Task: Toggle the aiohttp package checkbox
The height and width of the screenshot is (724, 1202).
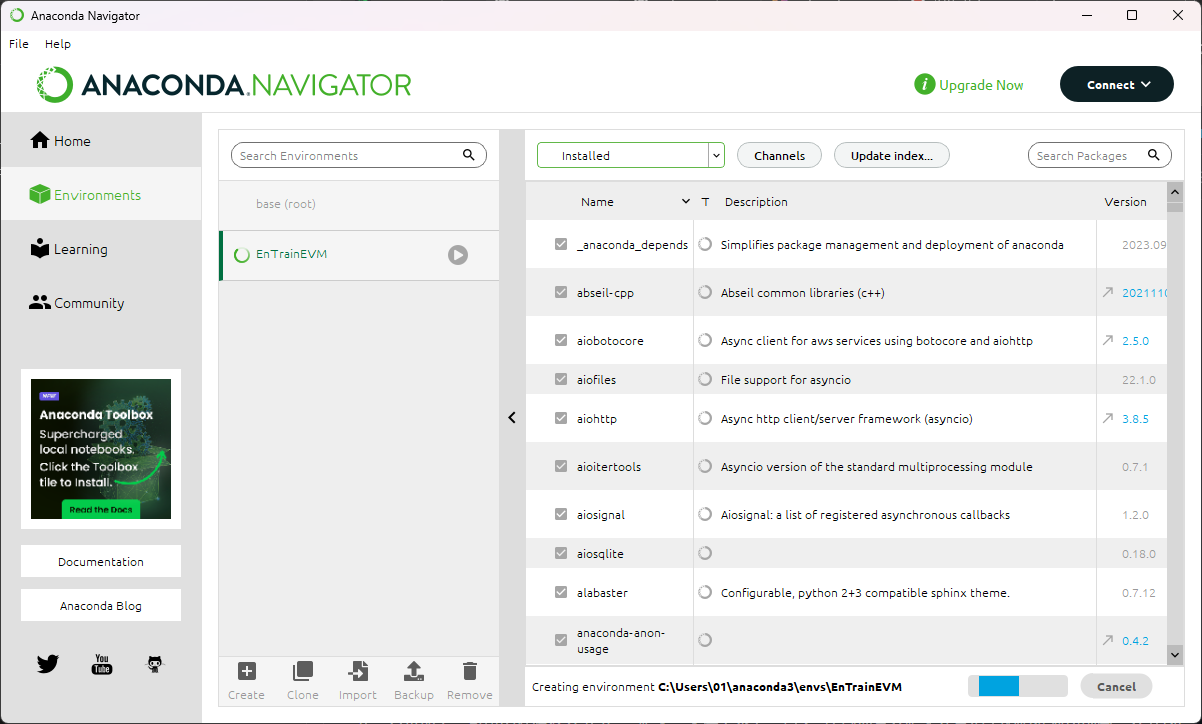Action: click(561, 419)
